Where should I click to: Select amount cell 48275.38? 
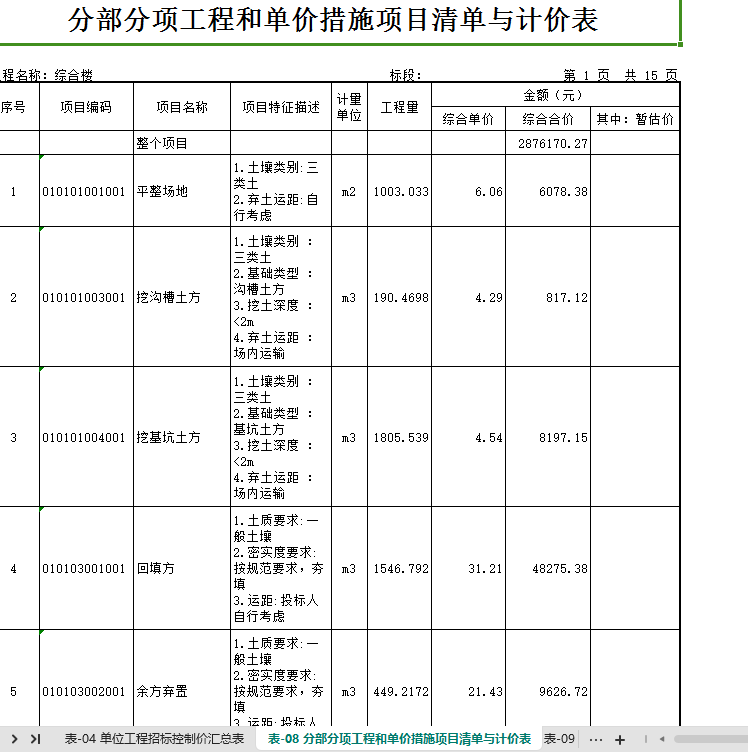(548, 568)
